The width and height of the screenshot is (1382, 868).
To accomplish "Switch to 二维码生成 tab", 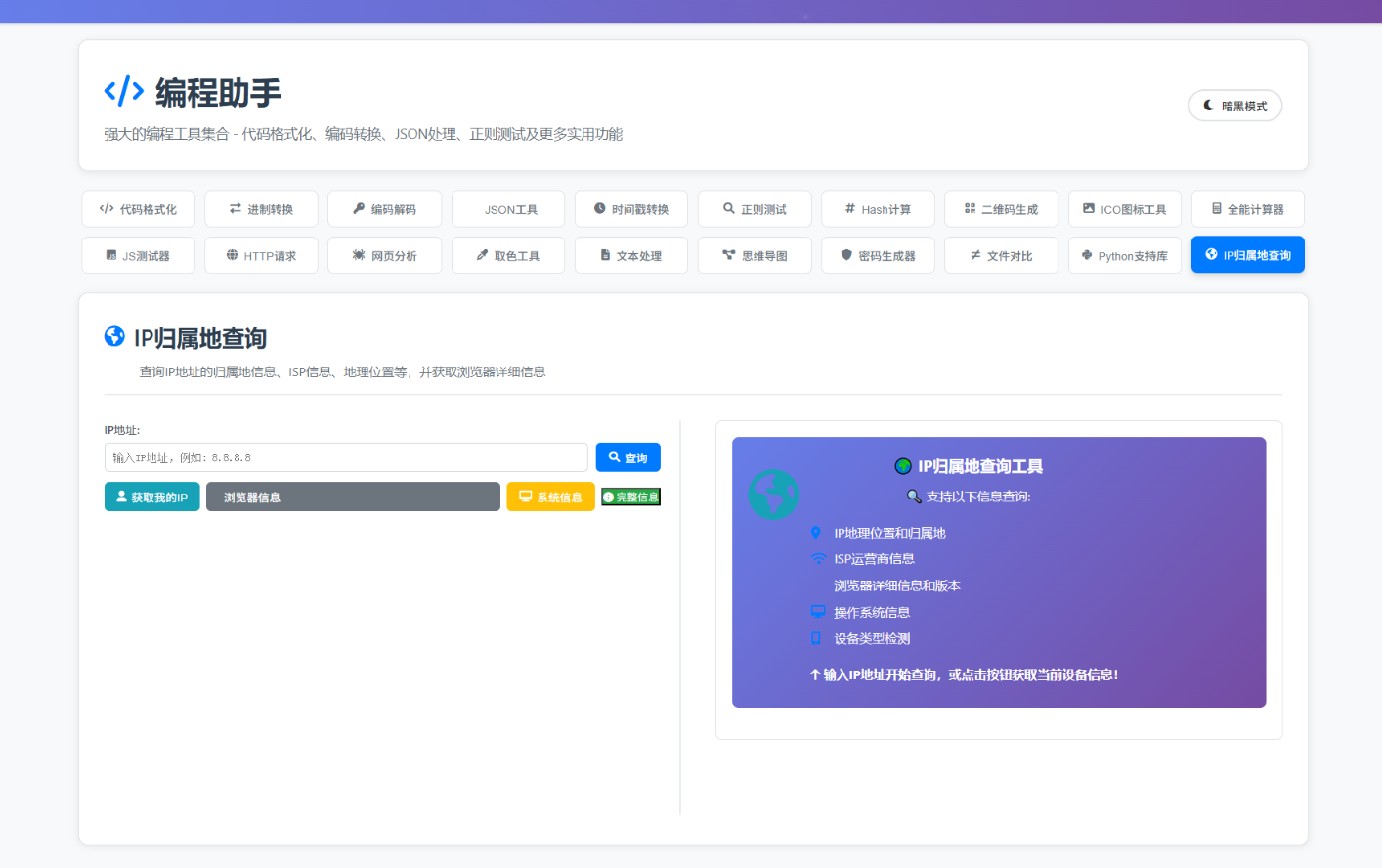I will [x=1001, y=209].
